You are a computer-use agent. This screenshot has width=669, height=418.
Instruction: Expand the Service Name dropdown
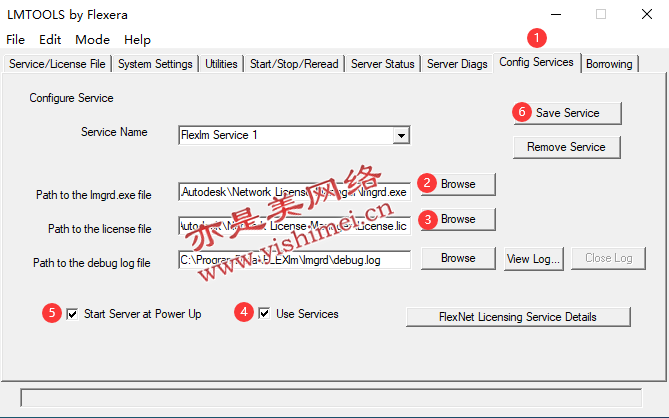pyautogui.click(x=401, y=136)
